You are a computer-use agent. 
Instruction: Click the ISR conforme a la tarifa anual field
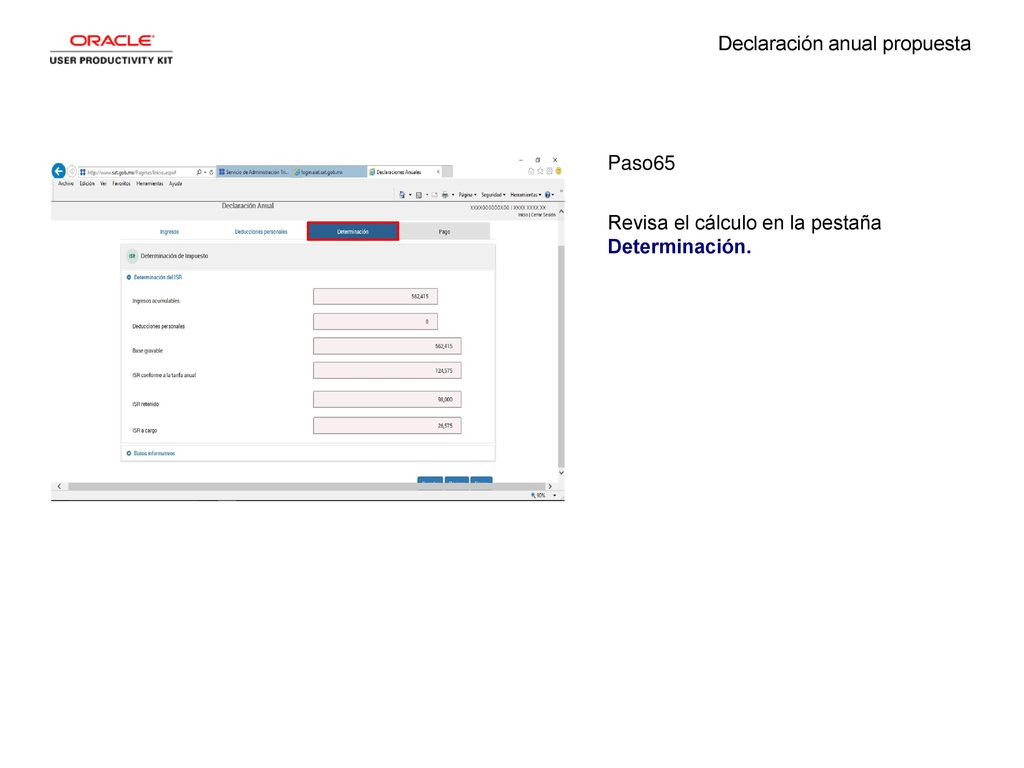pos(387,371)
